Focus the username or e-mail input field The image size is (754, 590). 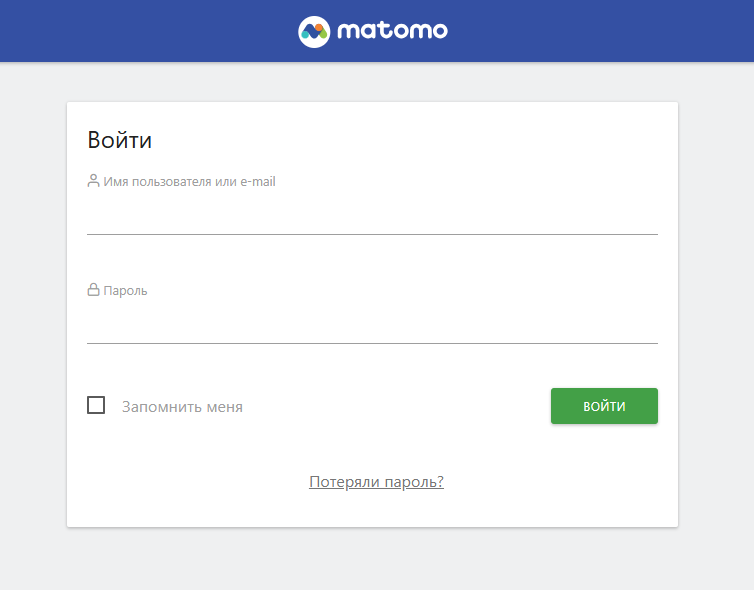click(372, 216)
